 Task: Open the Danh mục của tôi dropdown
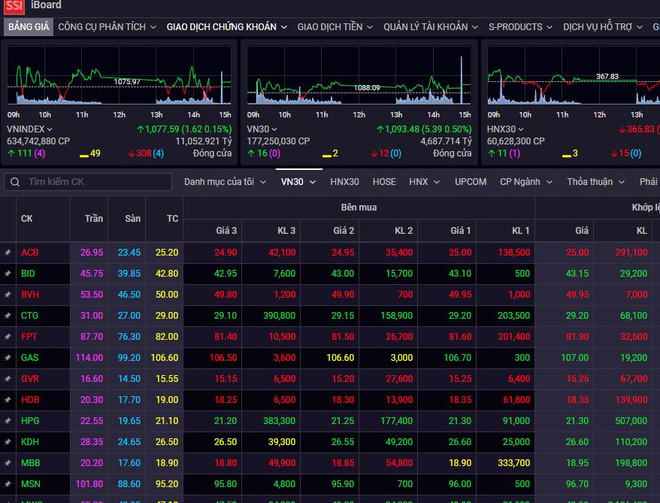pyautogui.click(x=226, y=182)
